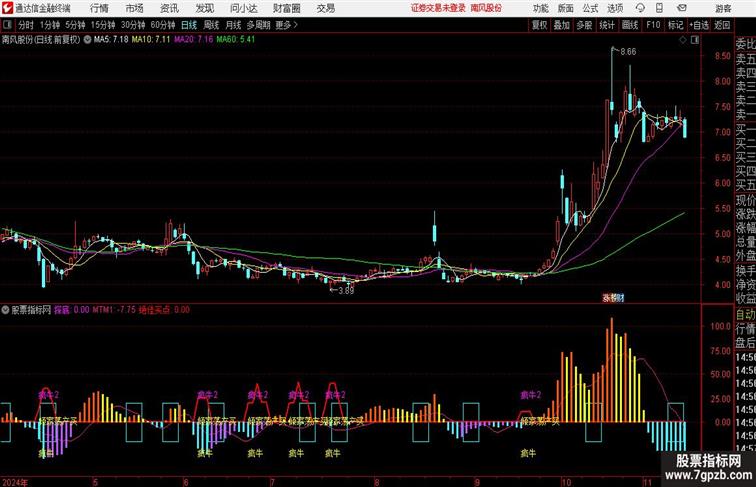This screenshot has height=487, width=756.
Task: Click the 8.50 price axis label
Action: [x=723, y=56]
